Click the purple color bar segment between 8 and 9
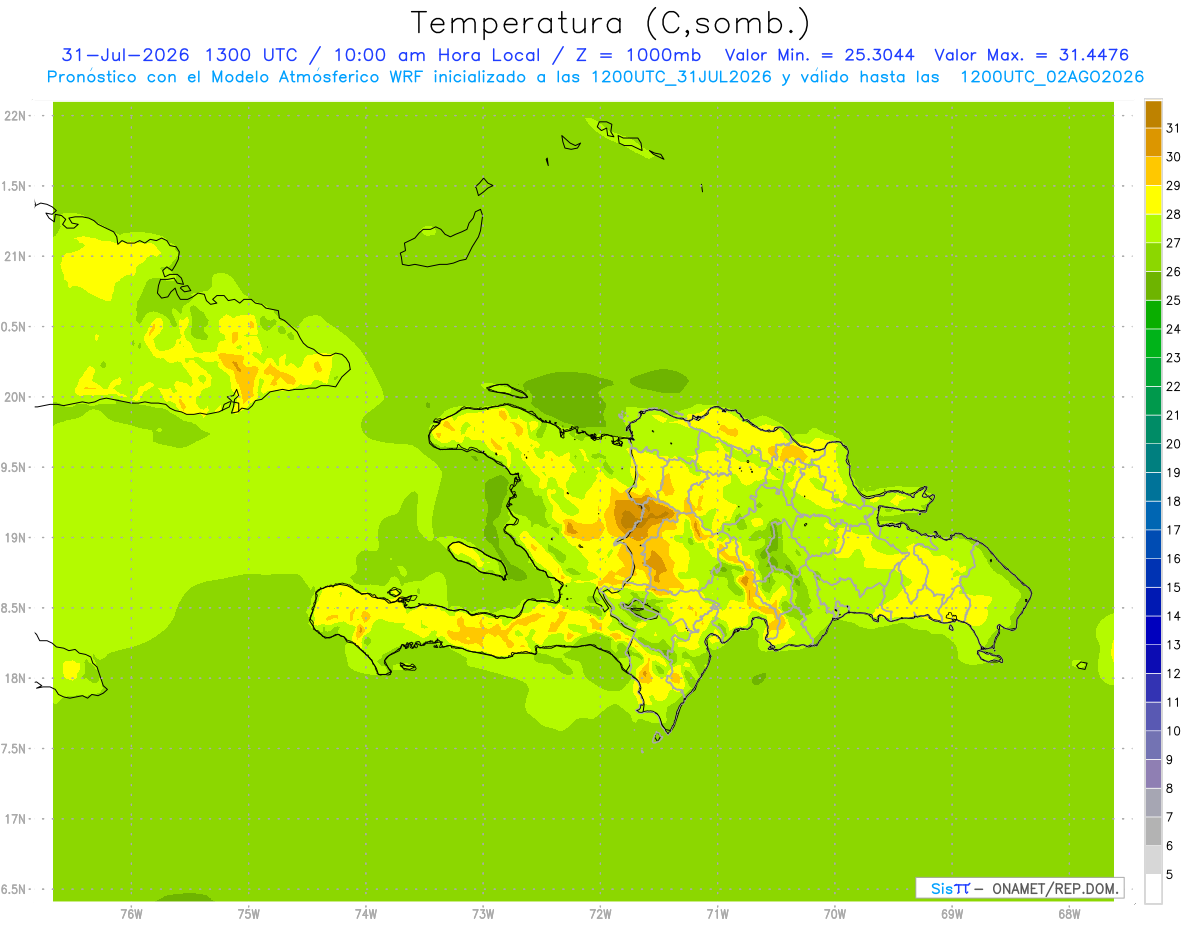This screenshot has height=927, width=1200. (x=1153, y=775)
